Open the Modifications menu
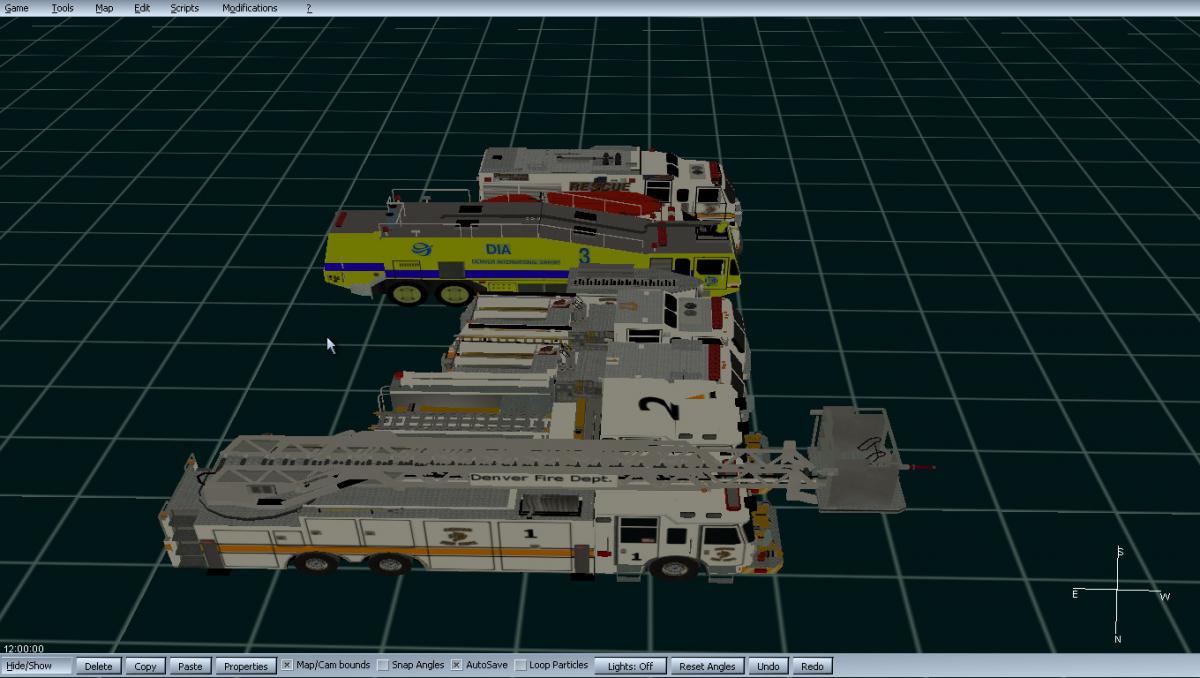This screenshot has width=1200, height=678. click(250, 8)
